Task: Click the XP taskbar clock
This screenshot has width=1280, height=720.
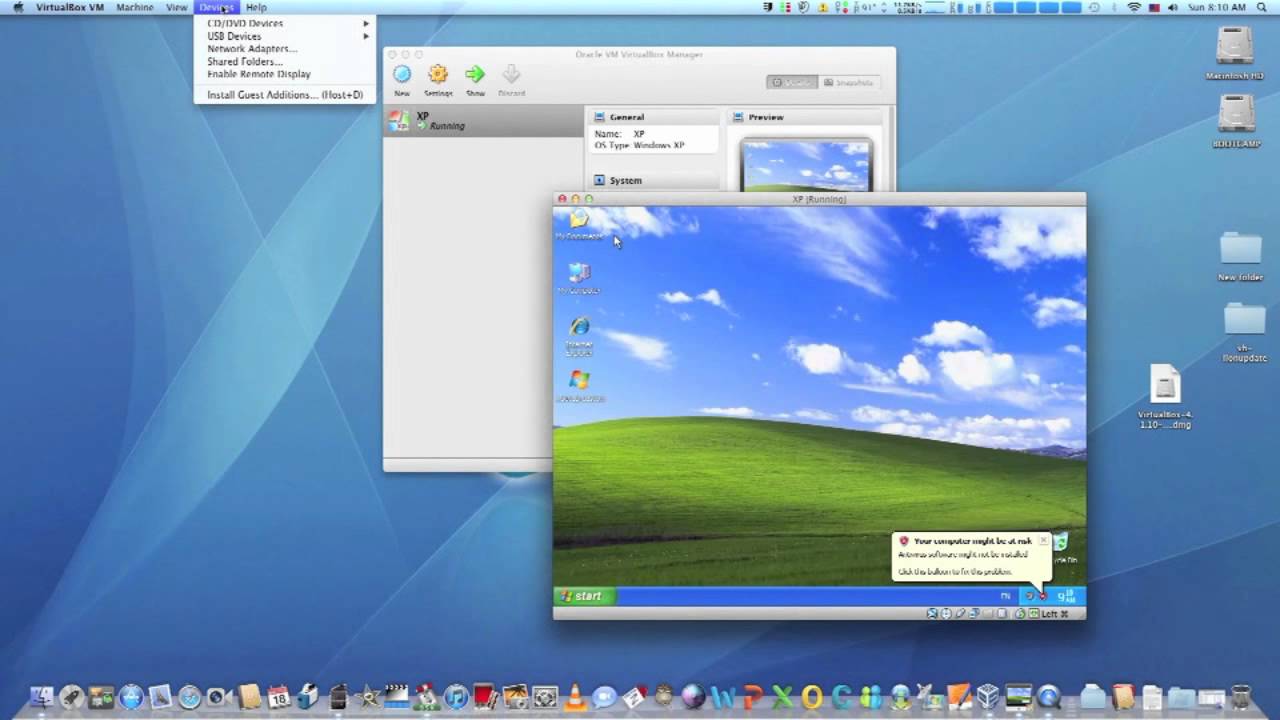Action: tap(1066, 596)
